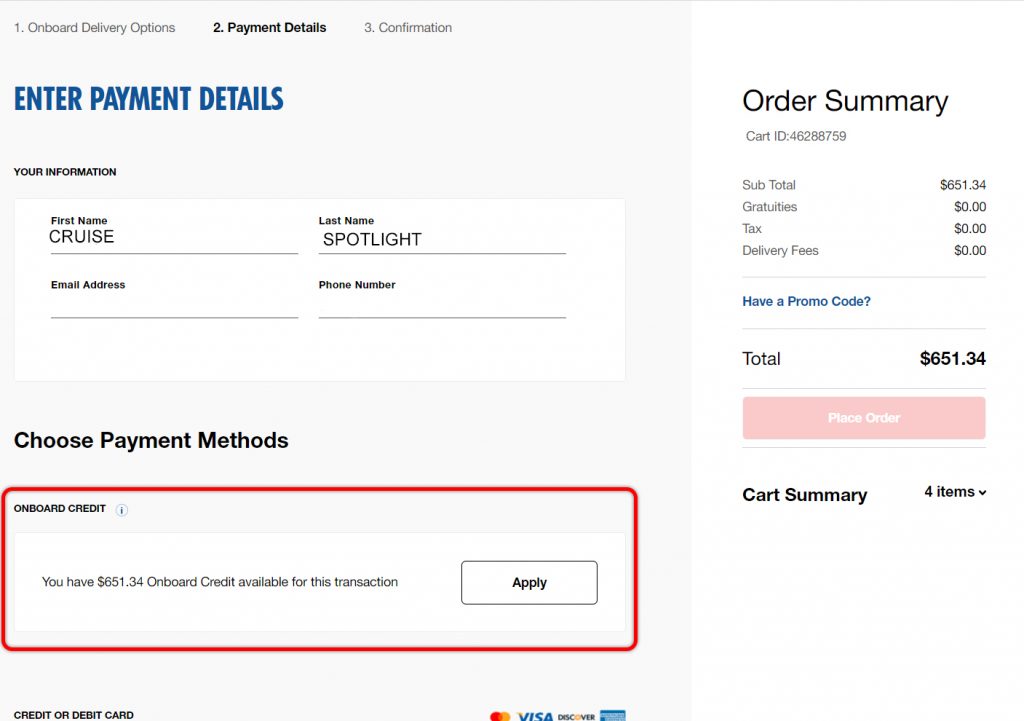1024x721 pixels.
Task: Go to Onboard Delivery Options step
Action: [95, 27]
